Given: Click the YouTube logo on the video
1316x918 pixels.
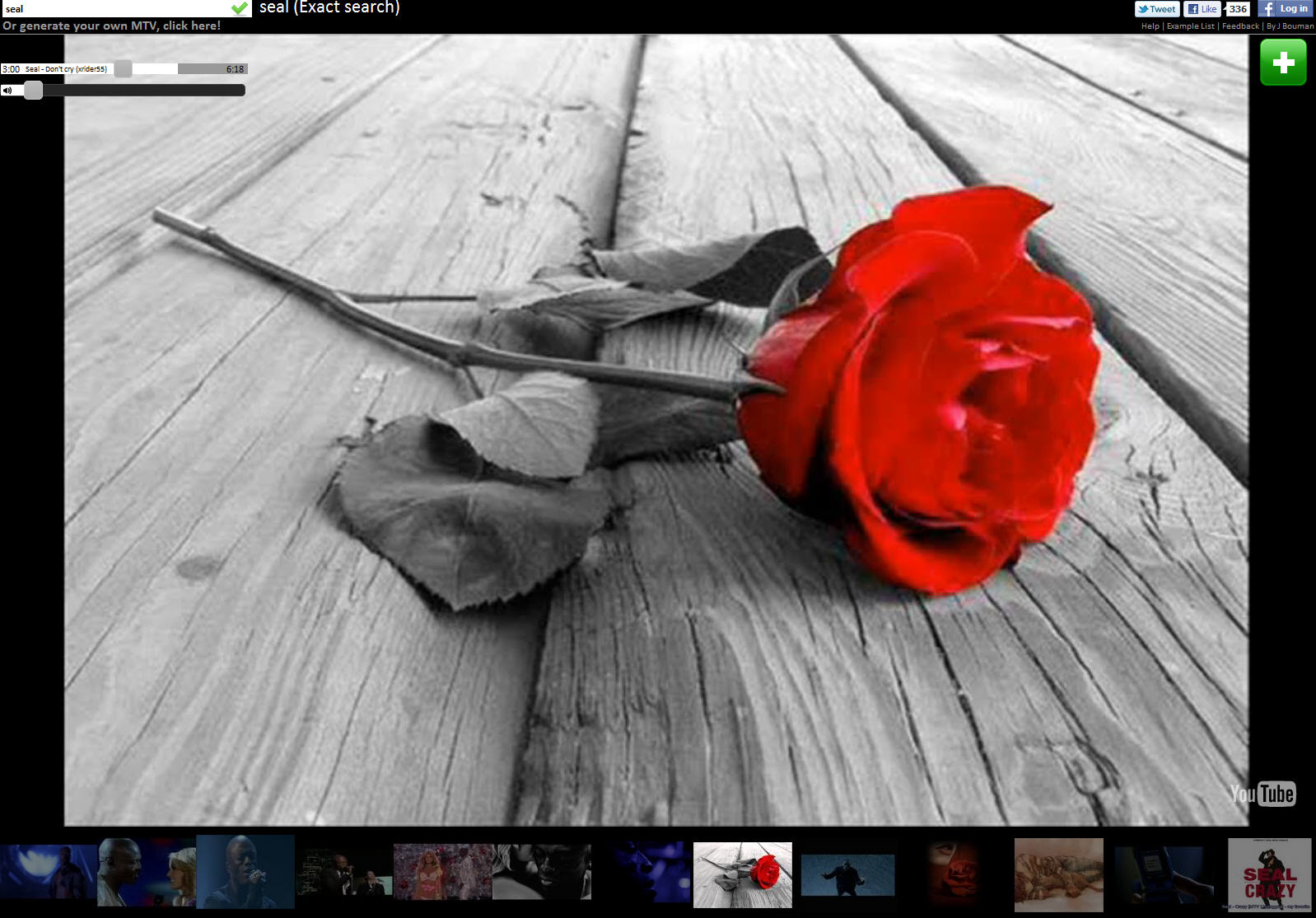Looking at the screenshot, I should tap(1262, 794).
